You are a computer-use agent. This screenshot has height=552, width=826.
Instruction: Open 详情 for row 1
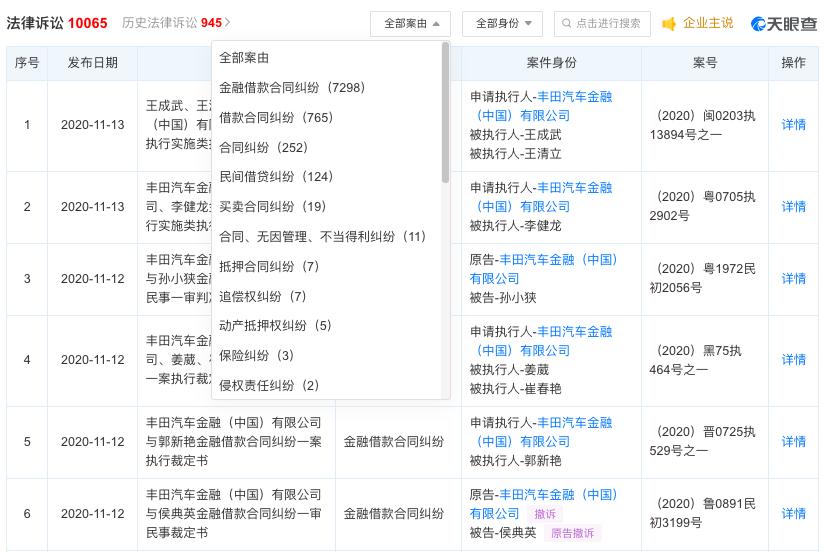tap(793, 125)
